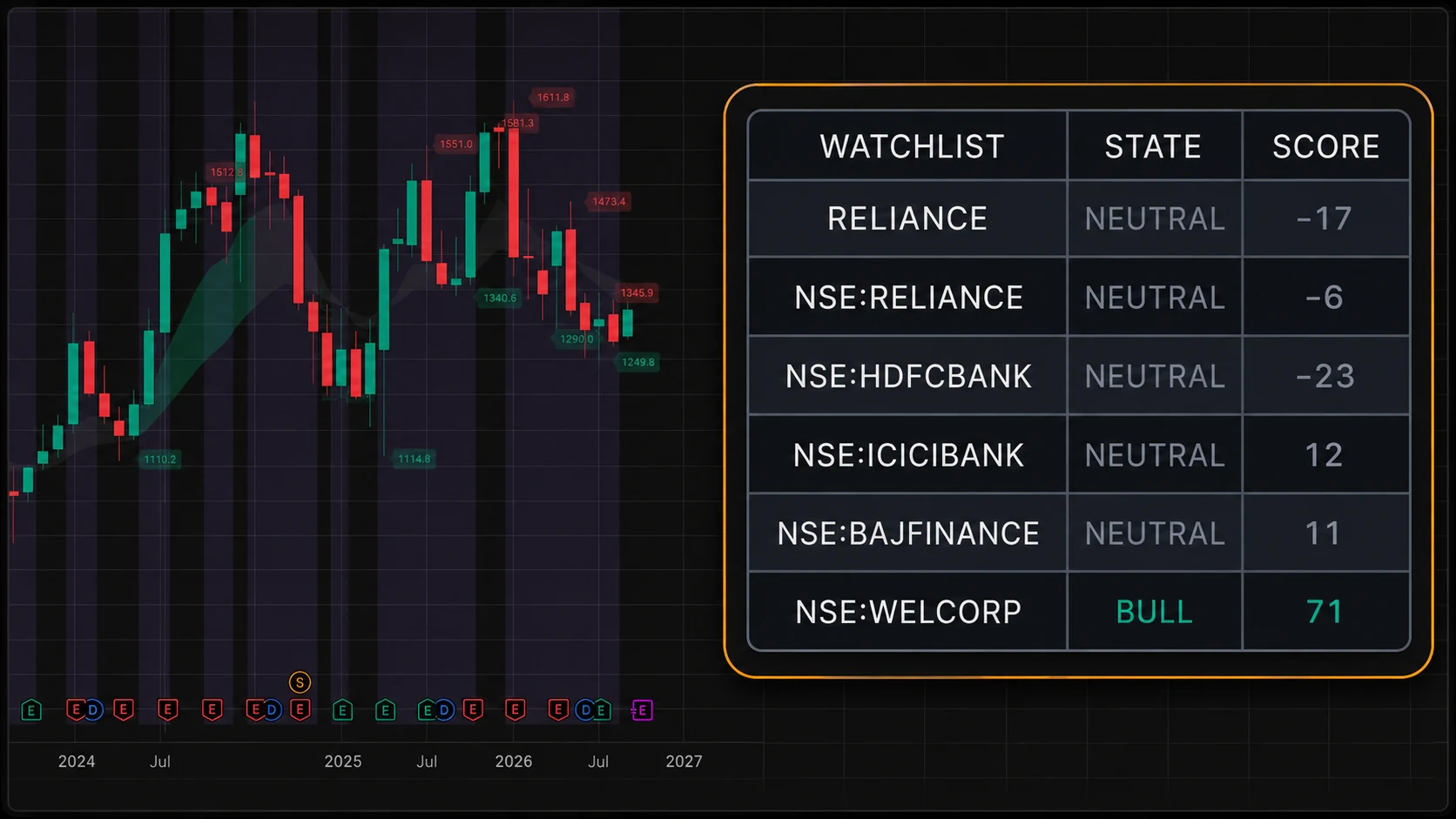Screen dimensions: 1456x819
Task: Click the 2027 label on the time axis
Action: tap(684, 762)
